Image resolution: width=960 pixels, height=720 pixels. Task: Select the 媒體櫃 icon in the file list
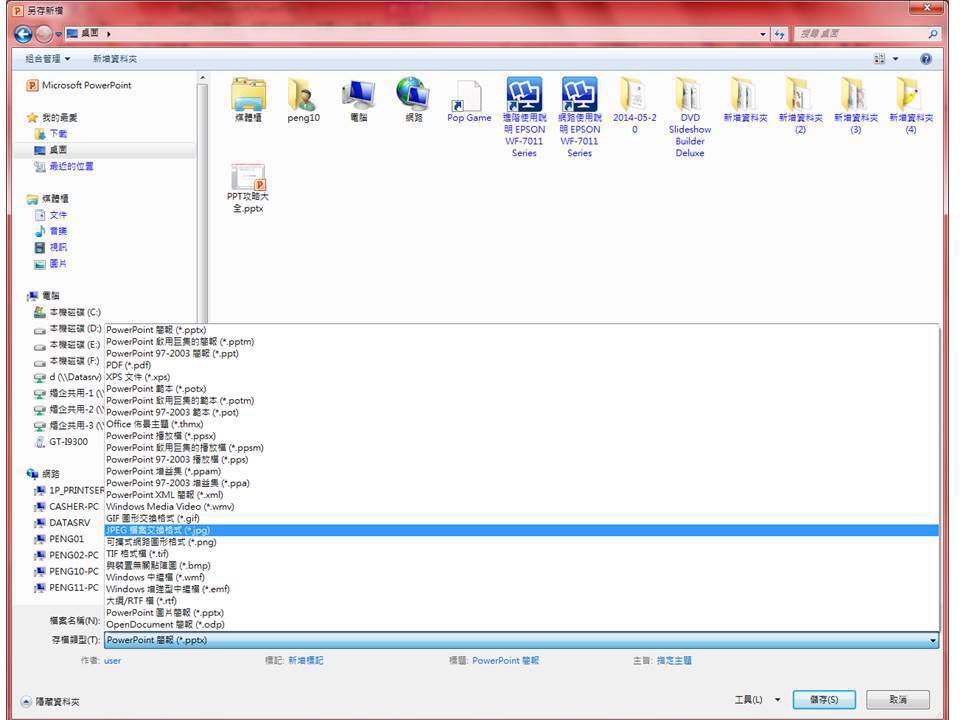pos(248,99)
